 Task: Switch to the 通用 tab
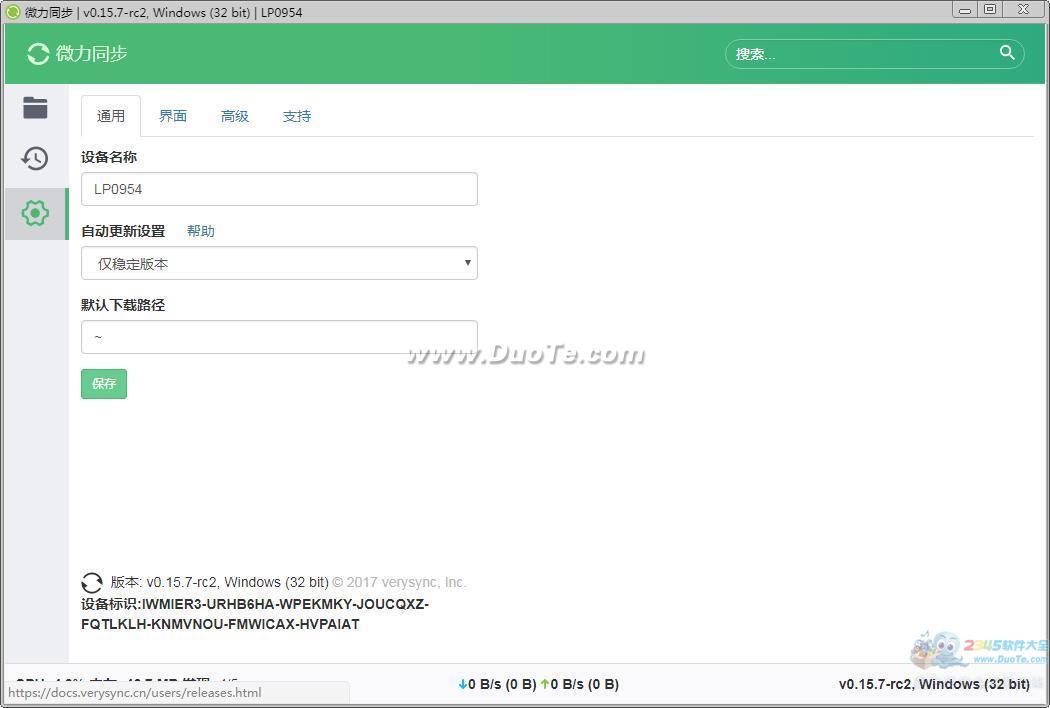tap(110, 116)
